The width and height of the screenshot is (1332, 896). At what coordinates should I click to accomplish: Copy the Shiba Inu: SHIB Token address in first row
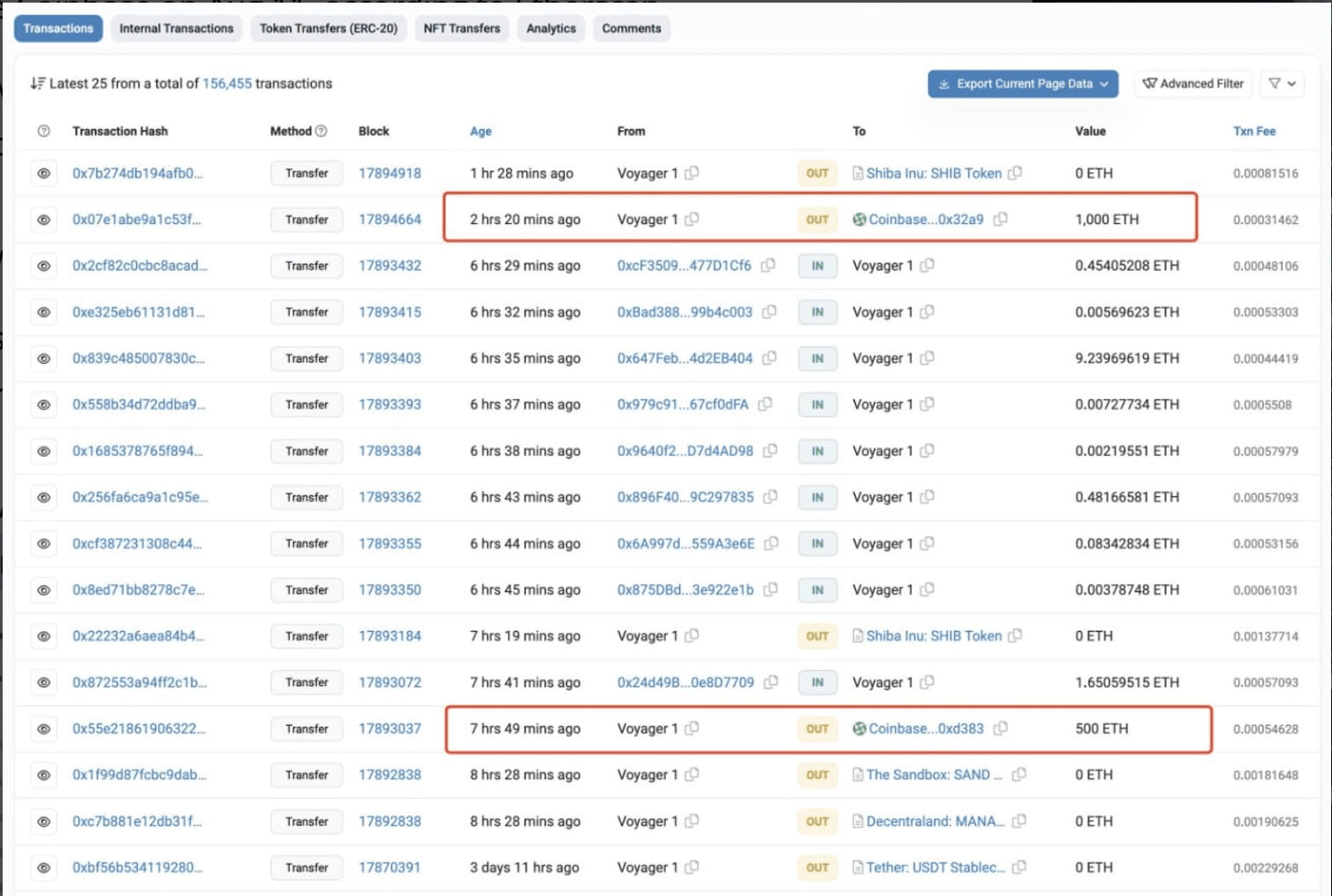[x=1015, y=173]
